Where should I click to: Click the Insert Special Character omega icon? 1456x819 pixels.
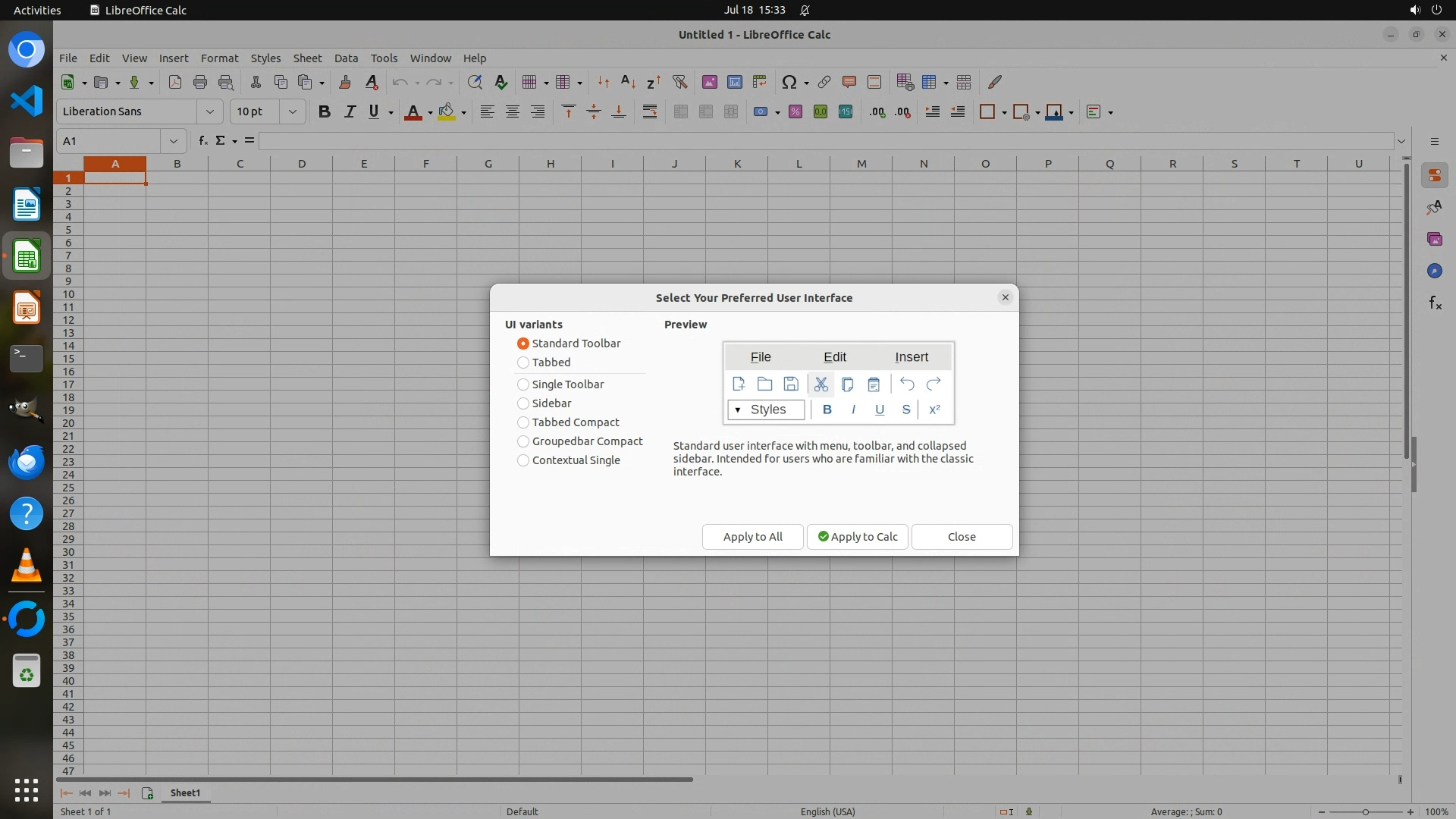tap(789, 82)
